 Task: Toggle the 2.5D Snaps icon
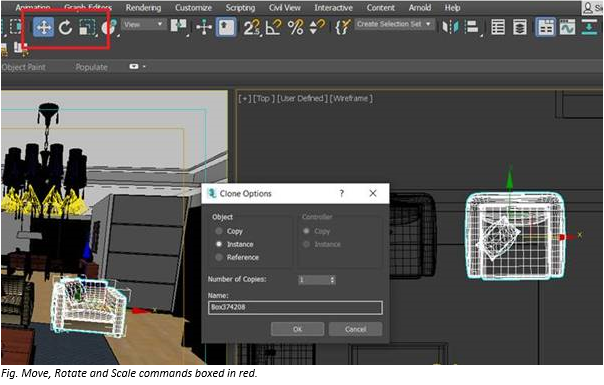pos(252,27)
